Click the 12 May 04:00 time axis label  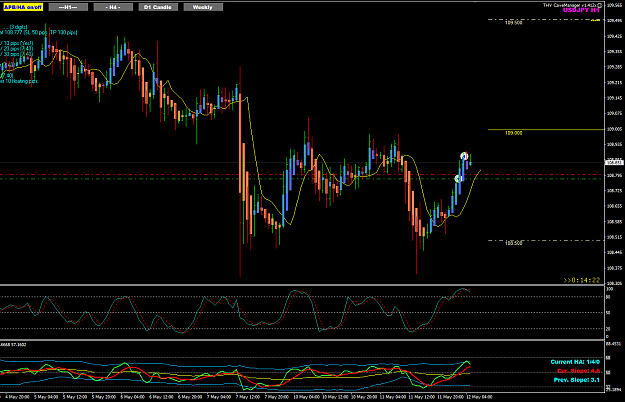click(479, 397)
